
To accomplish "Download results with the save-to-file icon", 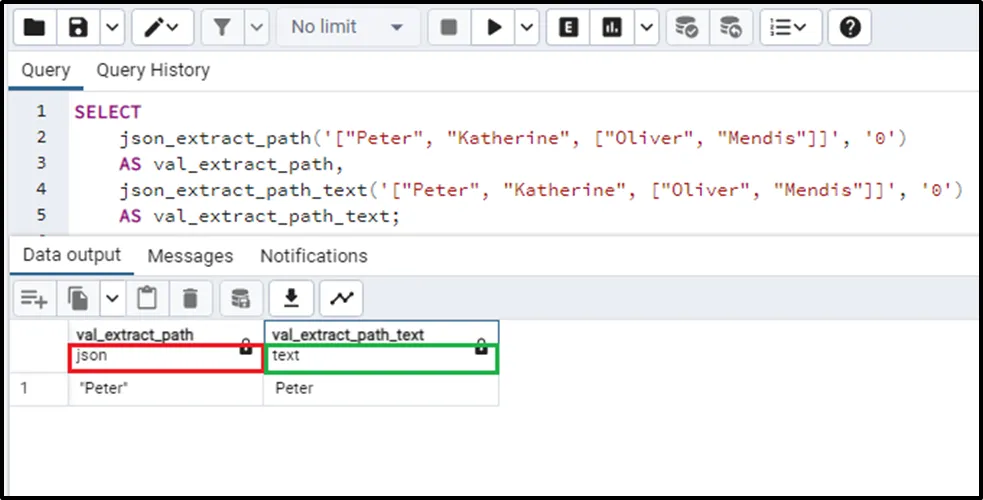I will (292, 298).
